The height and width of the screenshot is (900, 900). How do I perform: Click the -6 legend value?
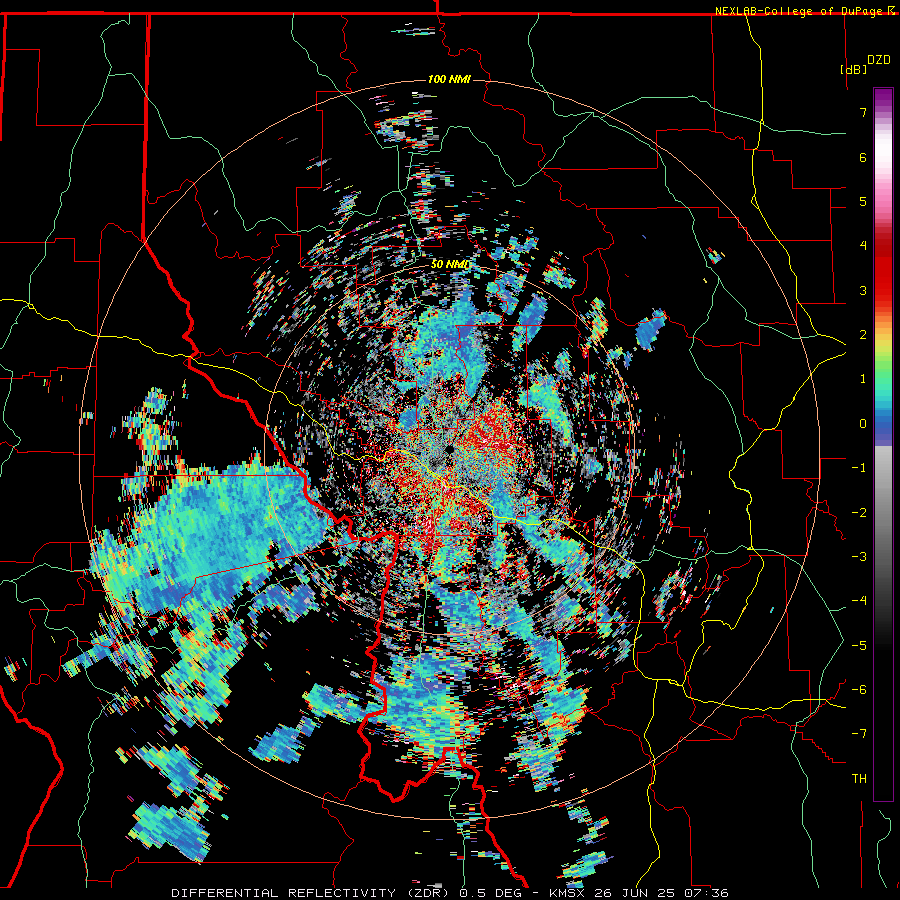[x=859, y=690]
